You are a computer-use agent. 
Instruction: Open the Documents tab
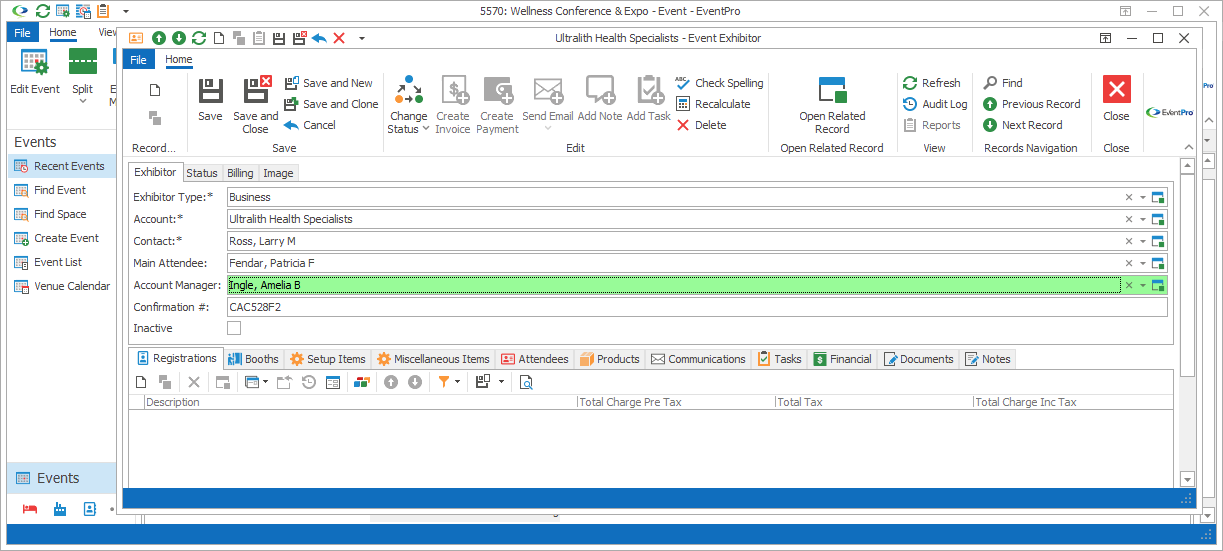click(918, 359)
